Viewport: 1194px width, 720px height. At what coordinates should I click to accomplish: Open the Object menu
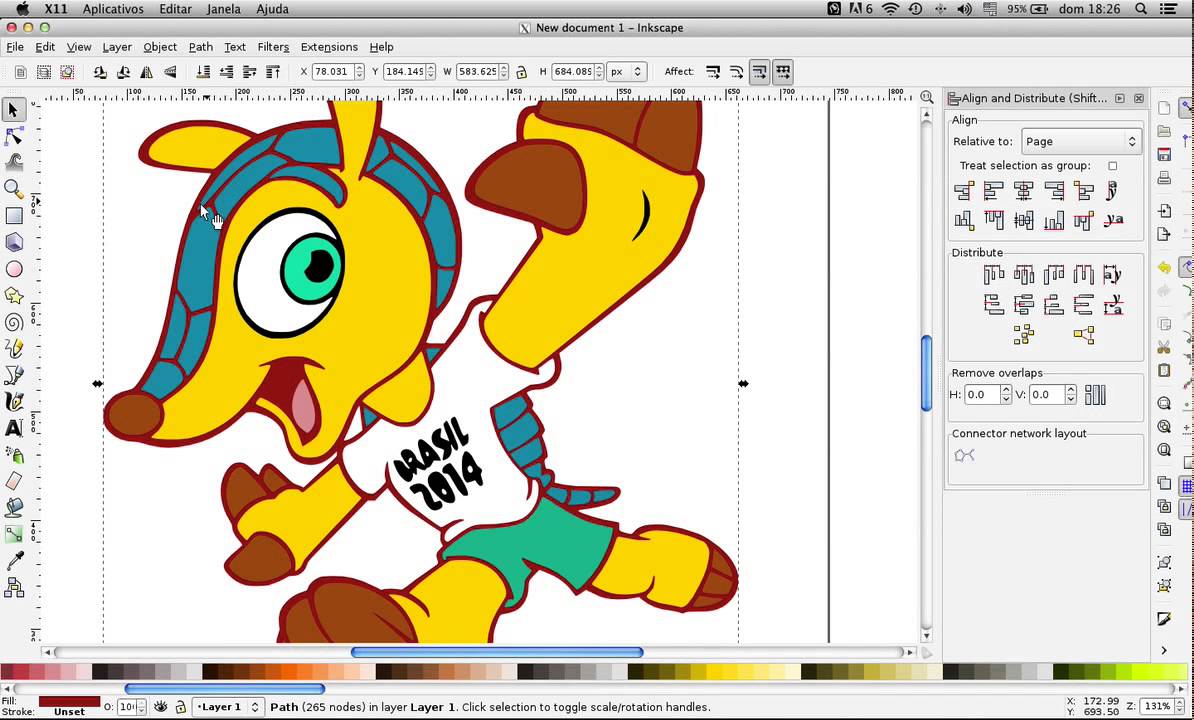(160, 46)
